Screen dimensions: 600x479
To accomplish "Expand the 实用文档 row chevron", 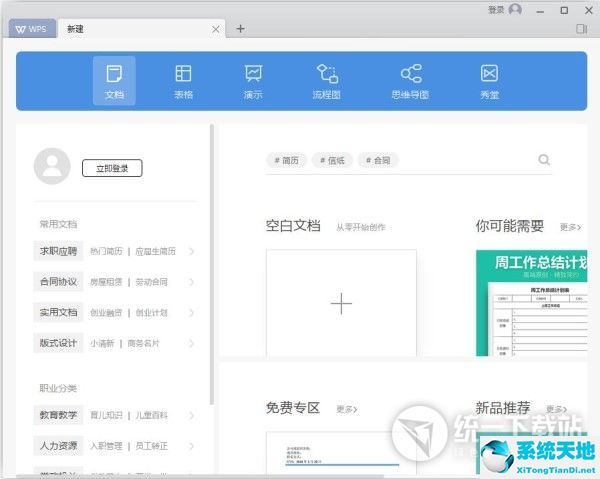I will [192, 313].
